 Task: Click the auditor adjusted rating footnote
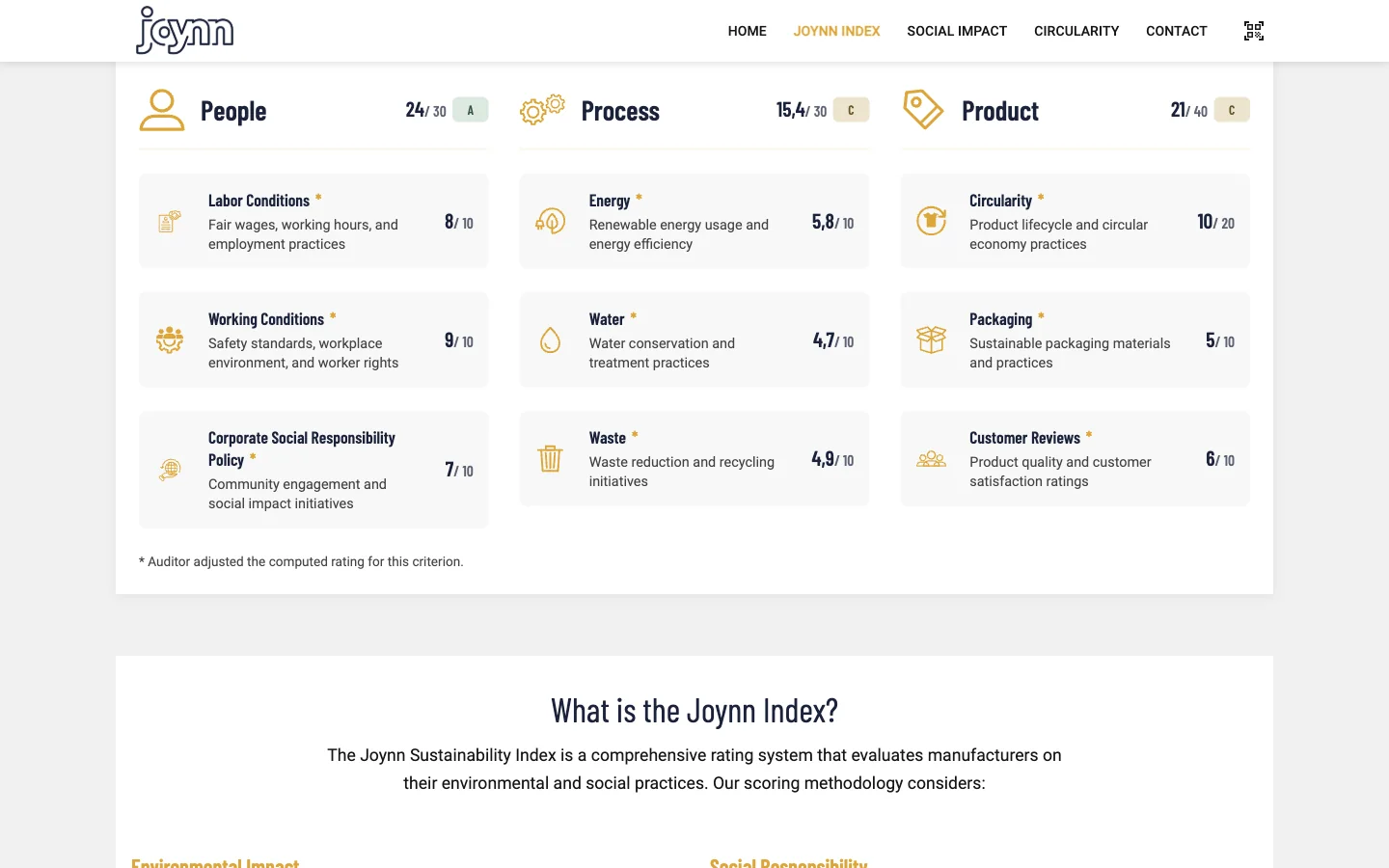(301, 561)
